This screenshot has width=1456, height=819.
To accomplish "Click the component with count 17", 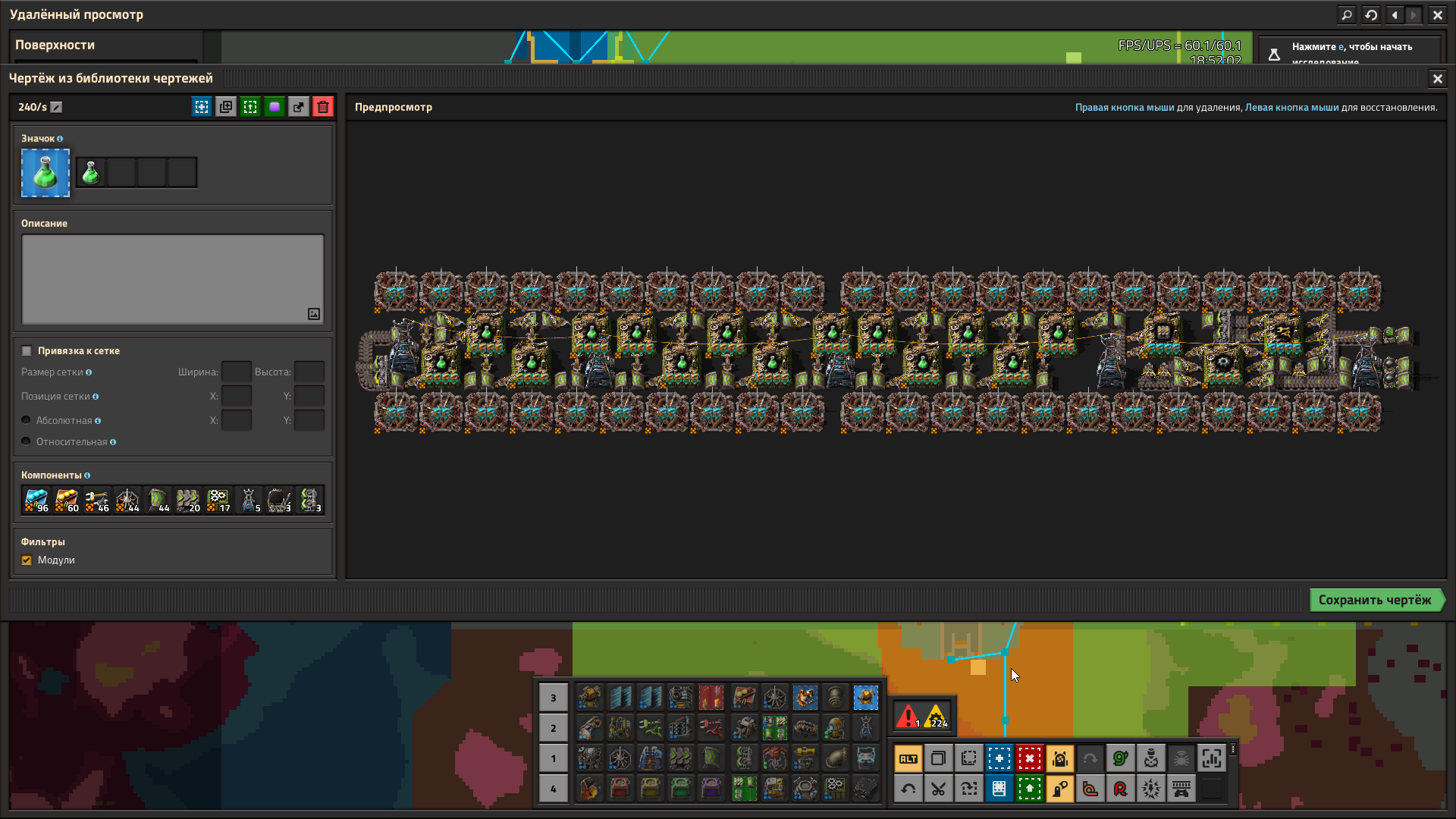I will pyautogui.click(x=218, y=500).
